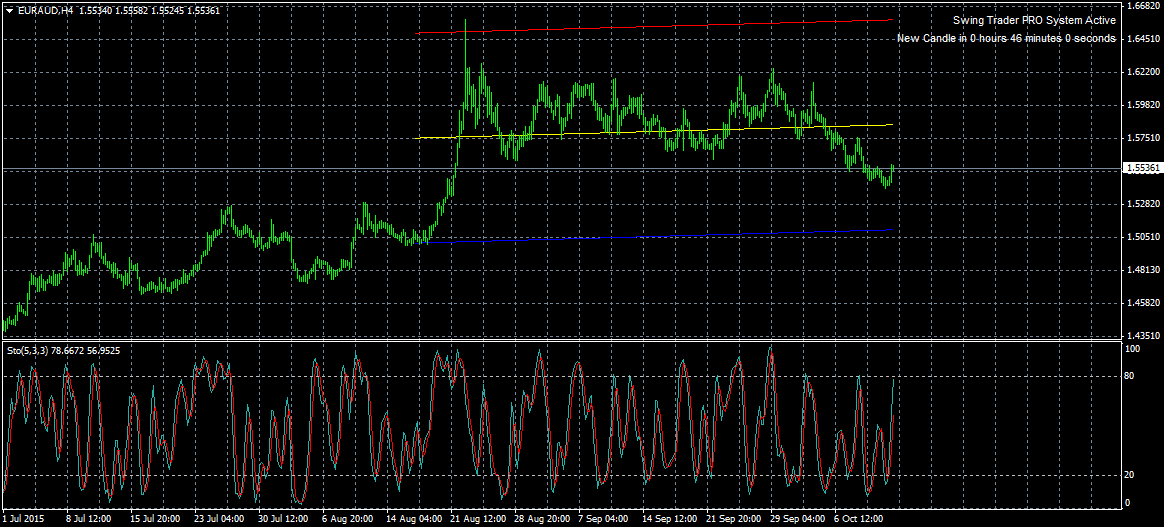
Task: Click the Sto(5,3,3) indicator label
Action: [63, 350]
